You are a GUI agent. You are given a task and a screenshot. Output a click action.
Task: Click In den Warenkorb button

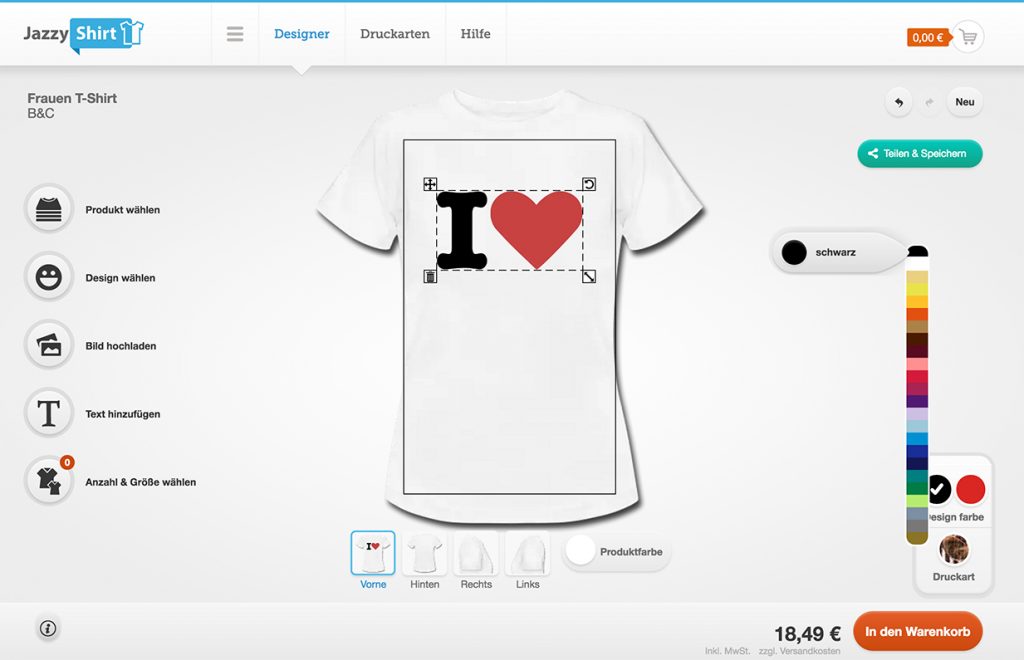[918, 631]
